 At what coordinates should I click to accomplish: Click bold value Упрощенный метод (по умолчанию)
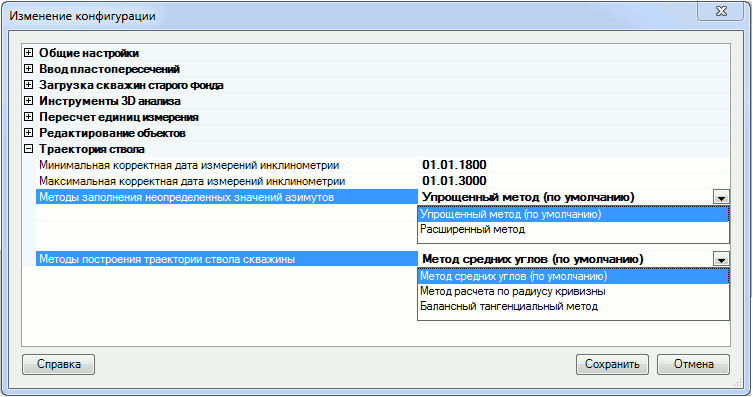click(x=528, y=197)
